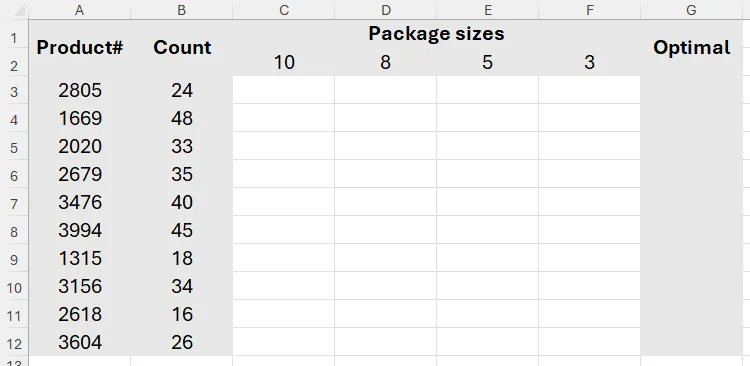Click the select-all corner triangle
This screenshot has width=750, height=366.
click(18, 11)
